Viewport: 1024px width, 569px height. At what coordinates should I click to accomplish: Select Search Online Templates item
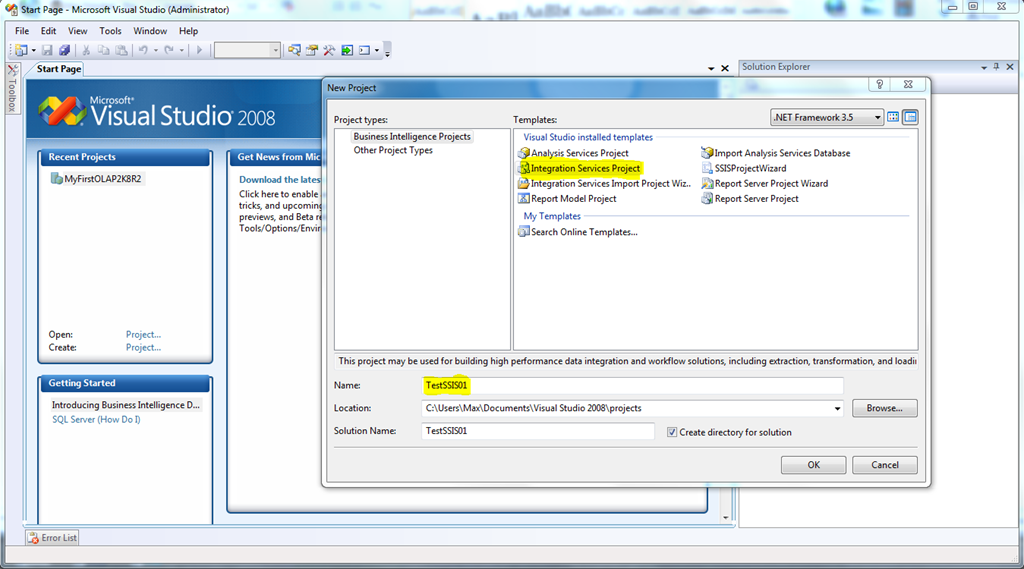578,232
